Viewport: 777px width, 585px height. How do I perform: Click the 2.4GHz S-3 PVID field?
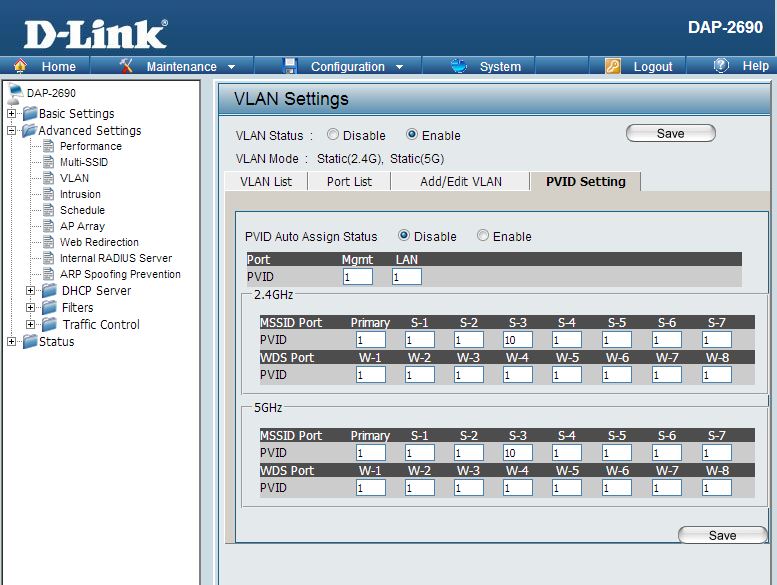[517, 340]
